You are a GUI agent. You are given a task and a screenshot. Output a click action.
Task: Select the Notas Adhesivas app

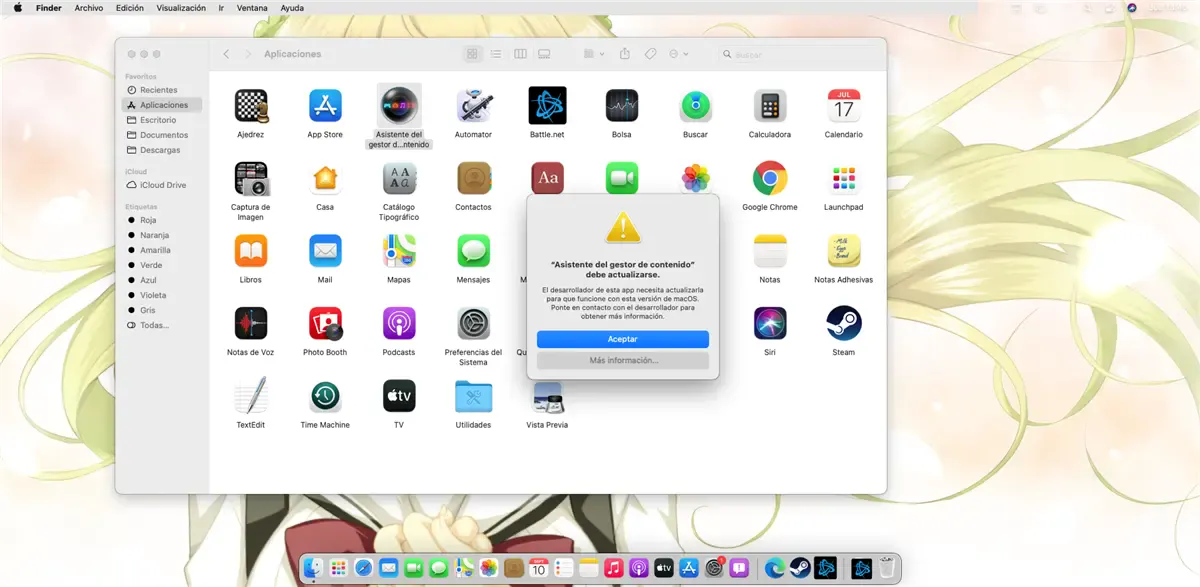click(x=844, y=251)
